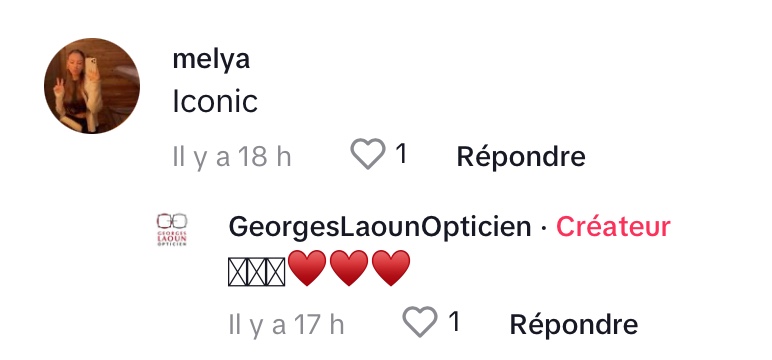The image size is (772, 360).
Task: Tap the heart on GeorgesLaounOpticien's reply
Action: point(420,322)
